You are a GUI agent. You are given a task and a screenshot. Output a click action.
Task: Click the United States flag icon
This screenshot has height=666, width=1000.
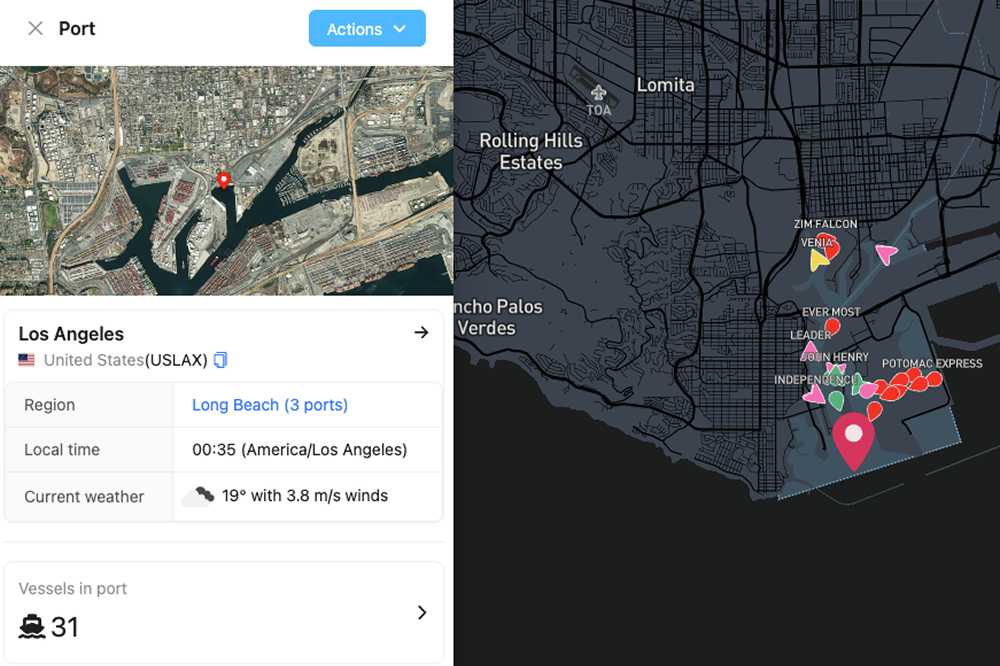tap(27, 360)
